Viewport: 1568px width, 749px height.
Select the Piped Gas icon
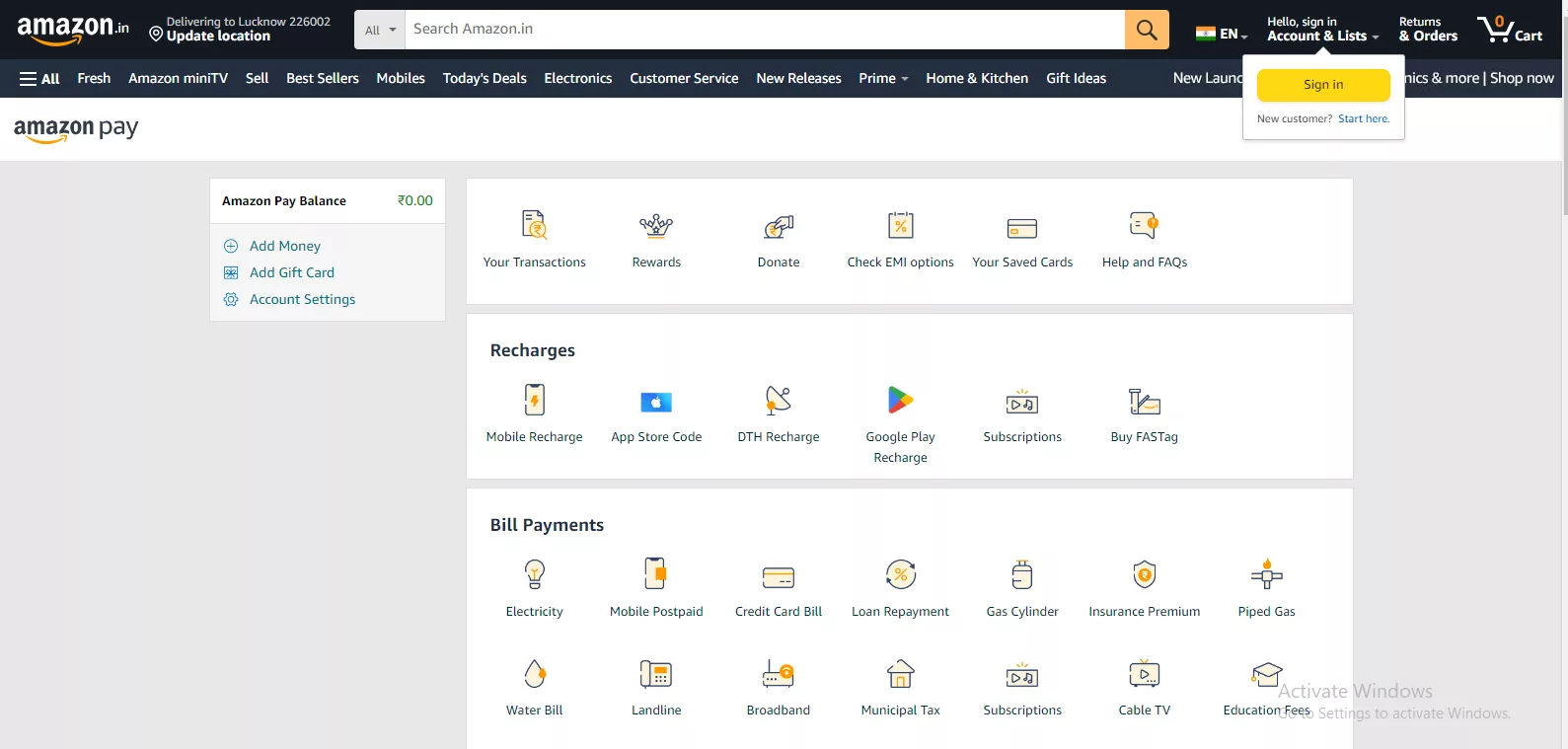click(1267, 574)
